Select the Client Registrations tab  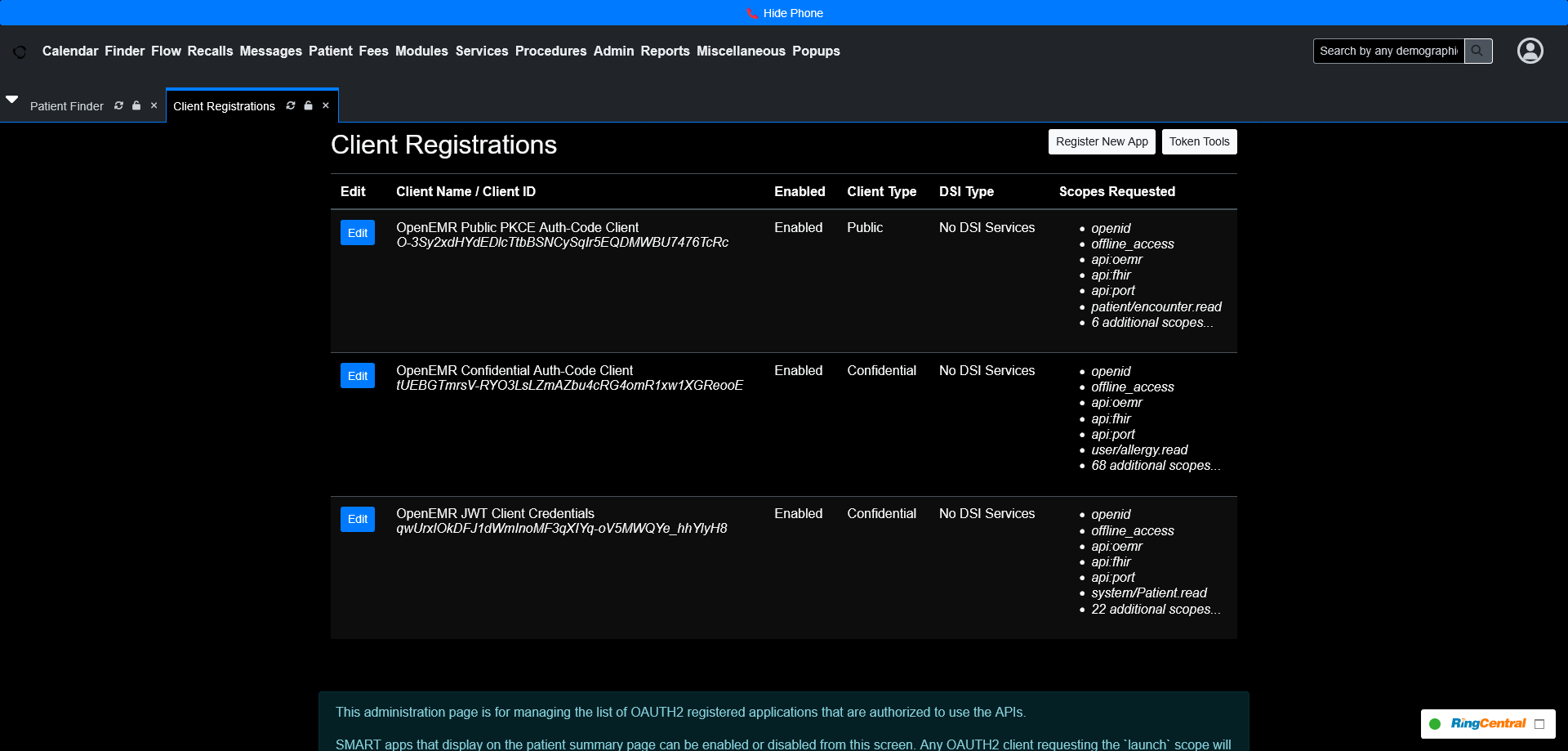(224, 106)
